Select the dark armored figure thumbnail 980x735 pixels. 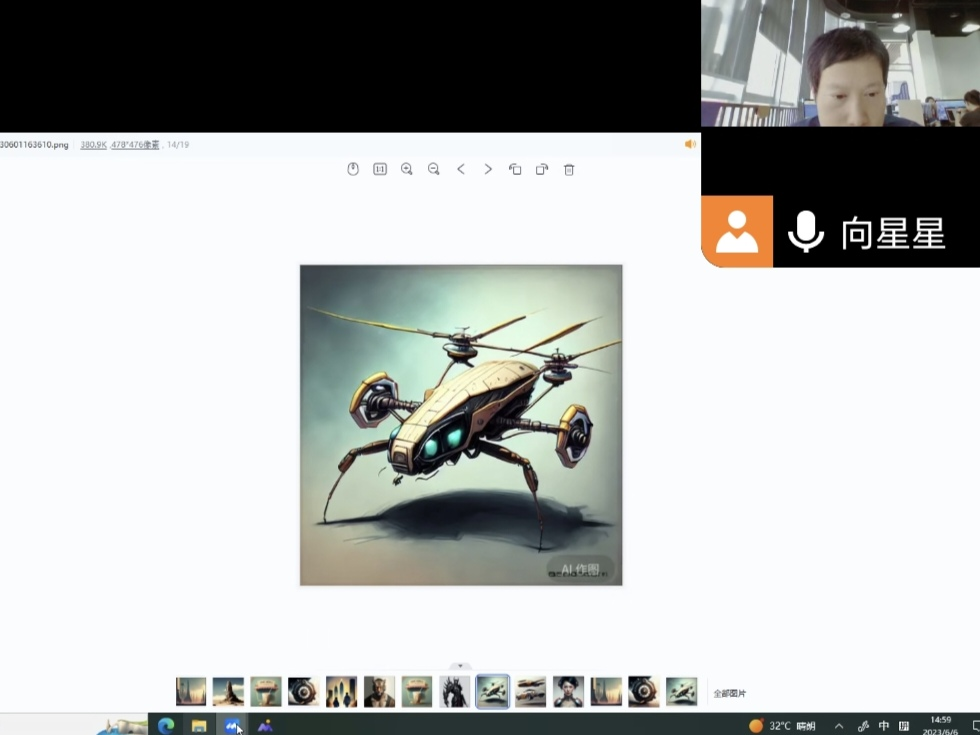click(x=455, y=692)
